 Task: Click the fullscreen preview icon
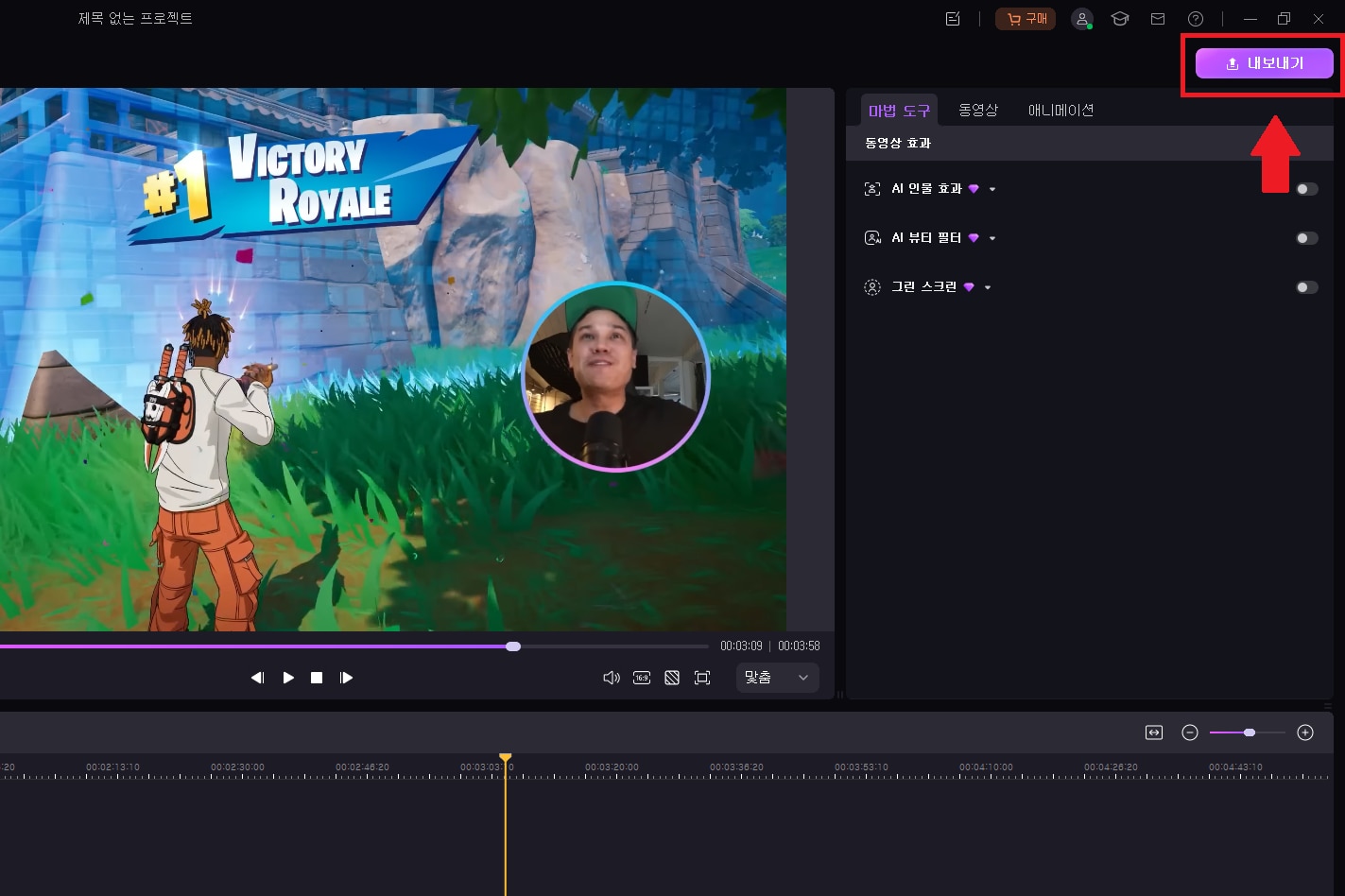[x=702, y=678]
